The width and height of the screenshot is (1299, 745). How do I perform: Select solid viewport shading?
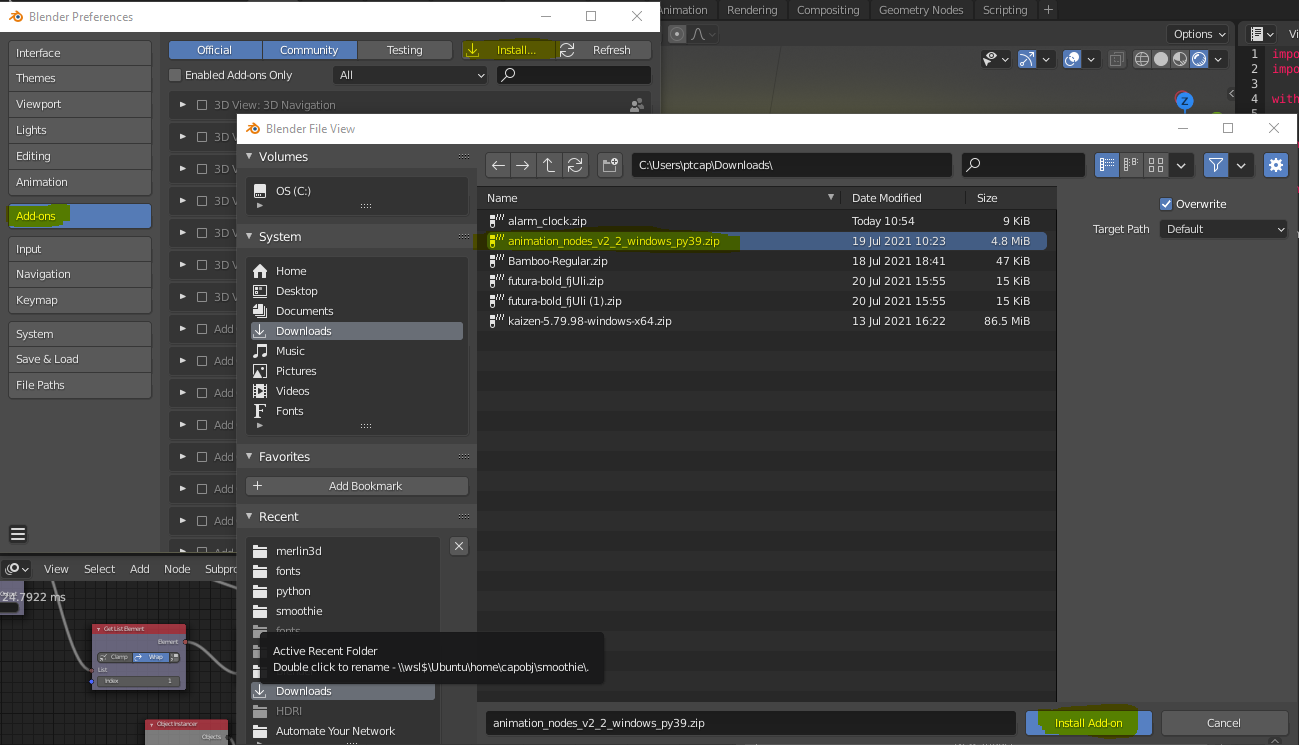(1161, 59)
